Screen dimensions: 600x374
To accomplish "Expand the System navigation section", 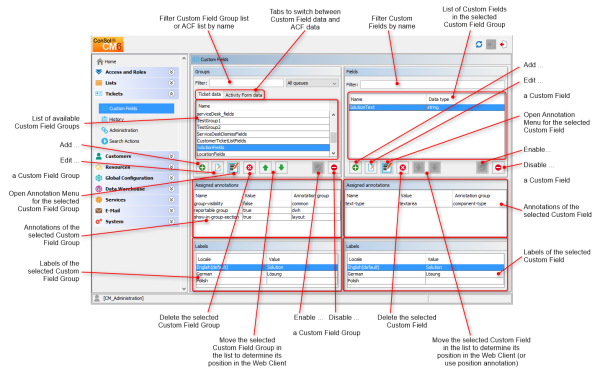I will click(x=171, y=222).
